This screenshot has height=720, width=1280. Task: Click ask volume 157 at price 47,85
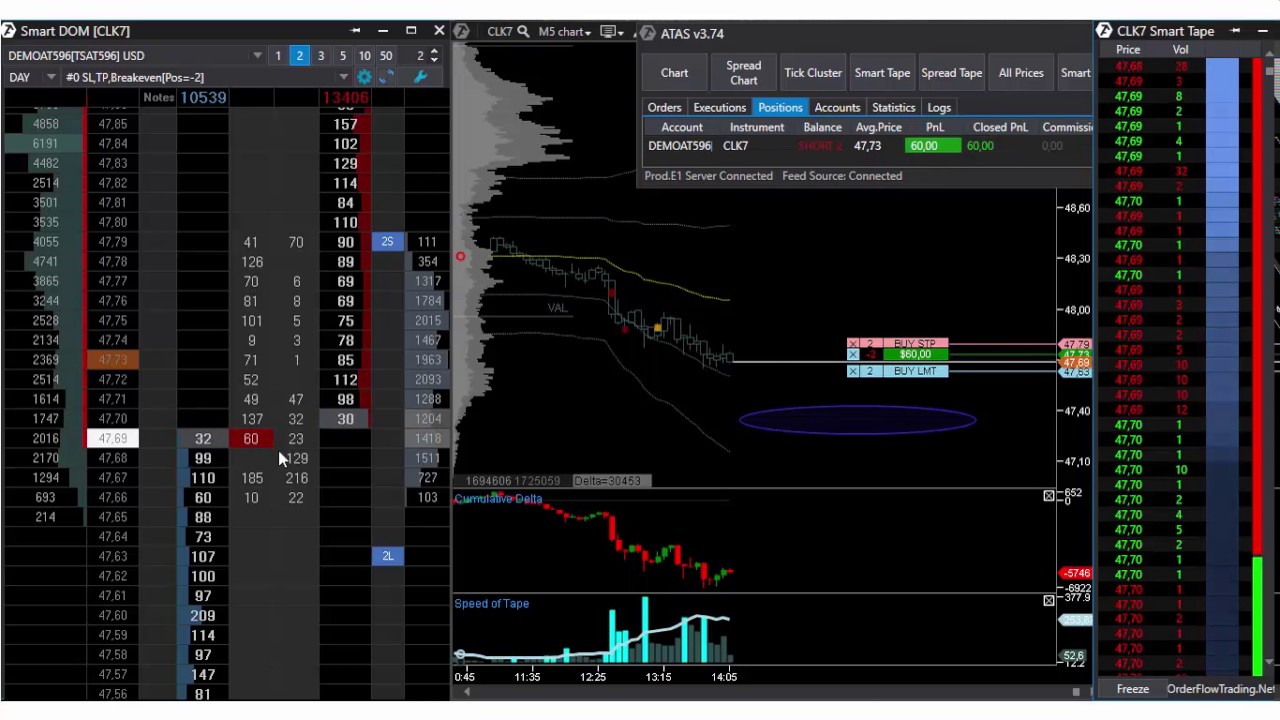coord(345,125)
